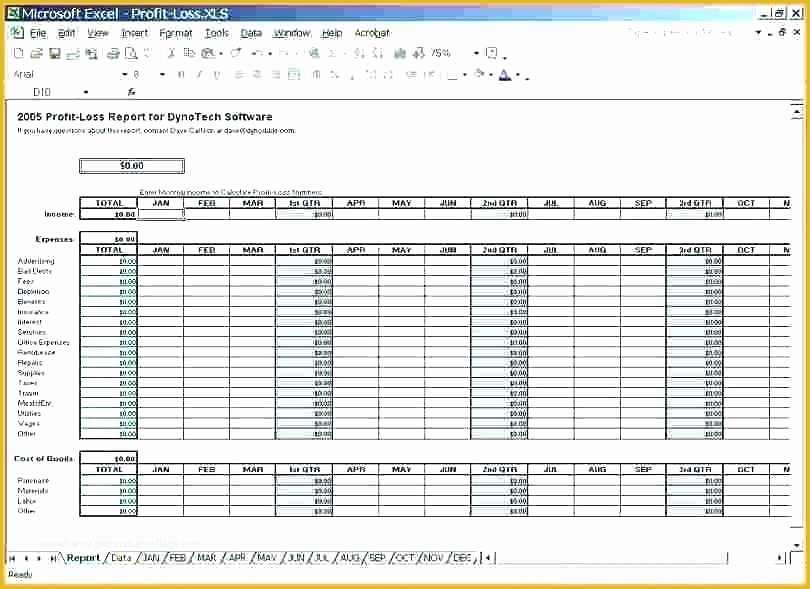Image resolution: width=810 pixels, height=589 pixels.
Task: Click the Undo arrow icon
Action: [x=257, y=53]
